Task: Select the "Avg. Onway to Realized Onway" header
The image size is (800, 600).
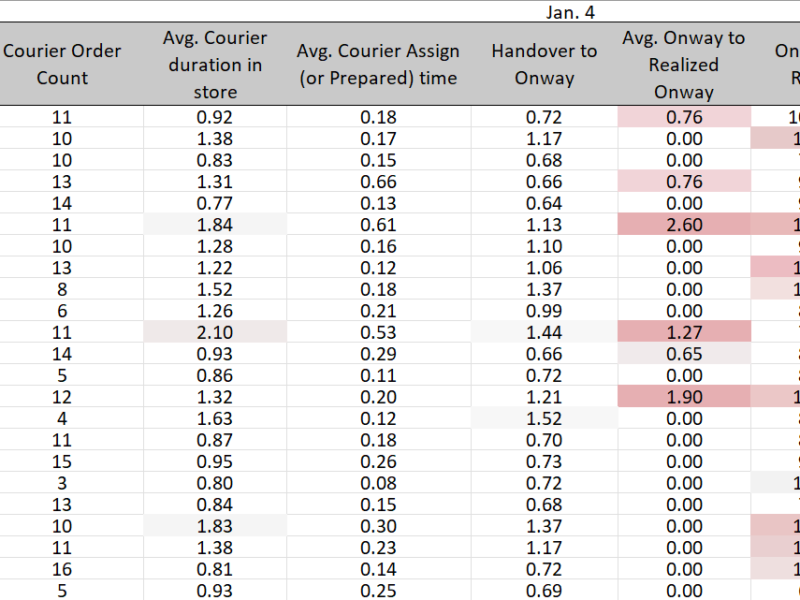Action: pyautogui.click(x=684, y=64)
